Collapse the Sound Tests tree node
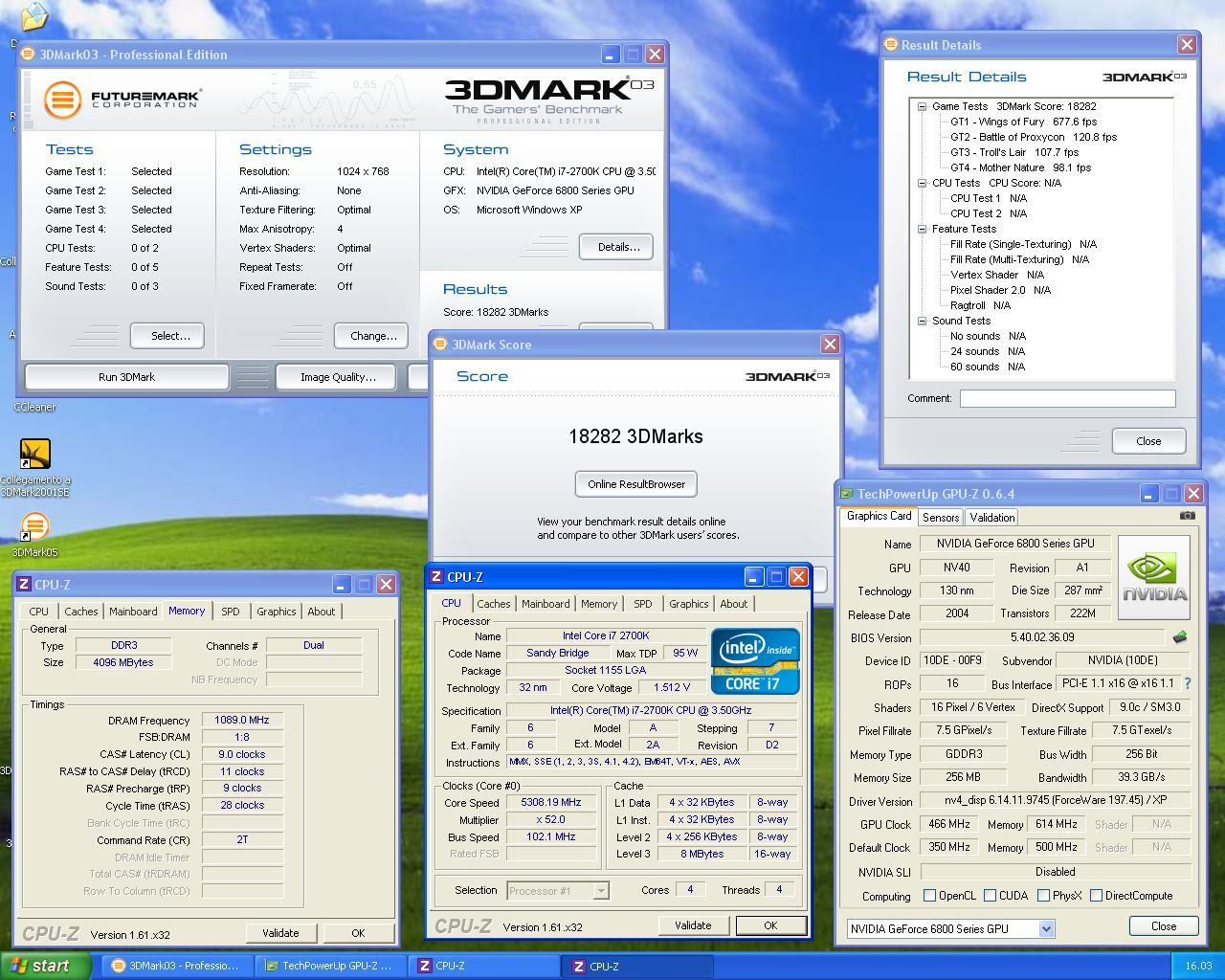This screenshot has height=980, width=1225. [922, 321]
